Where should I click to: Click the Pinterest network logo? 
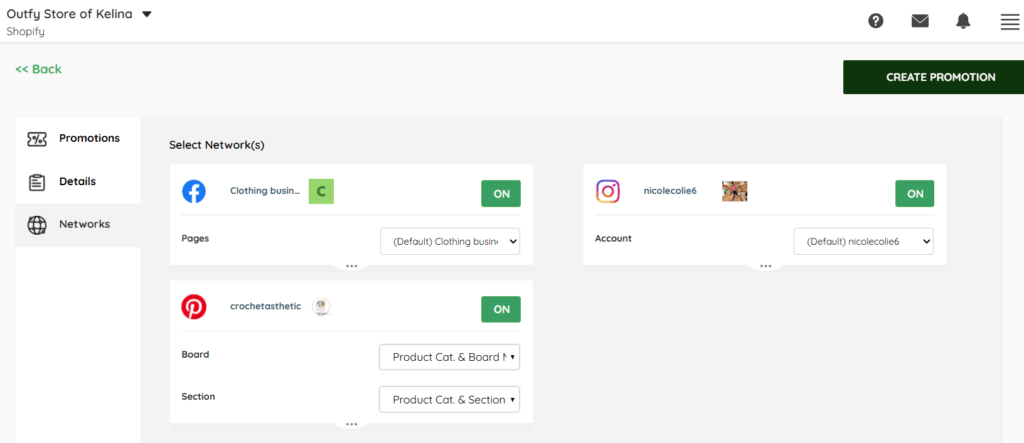(x=194, y=308)
